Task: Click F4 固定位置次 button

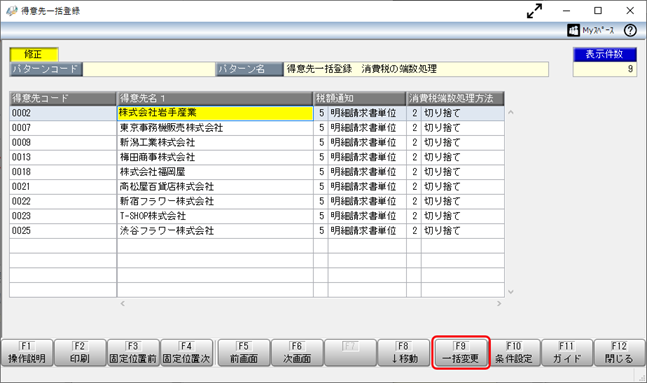Action: point(186,353)
